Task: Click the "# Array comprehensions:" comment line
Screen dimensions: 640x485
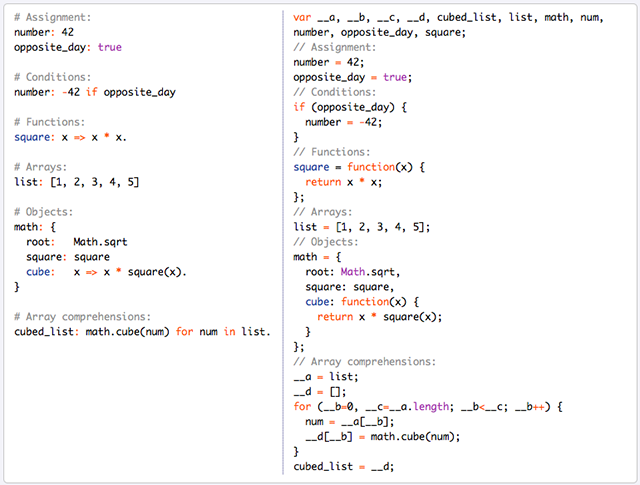Action: 82,317
